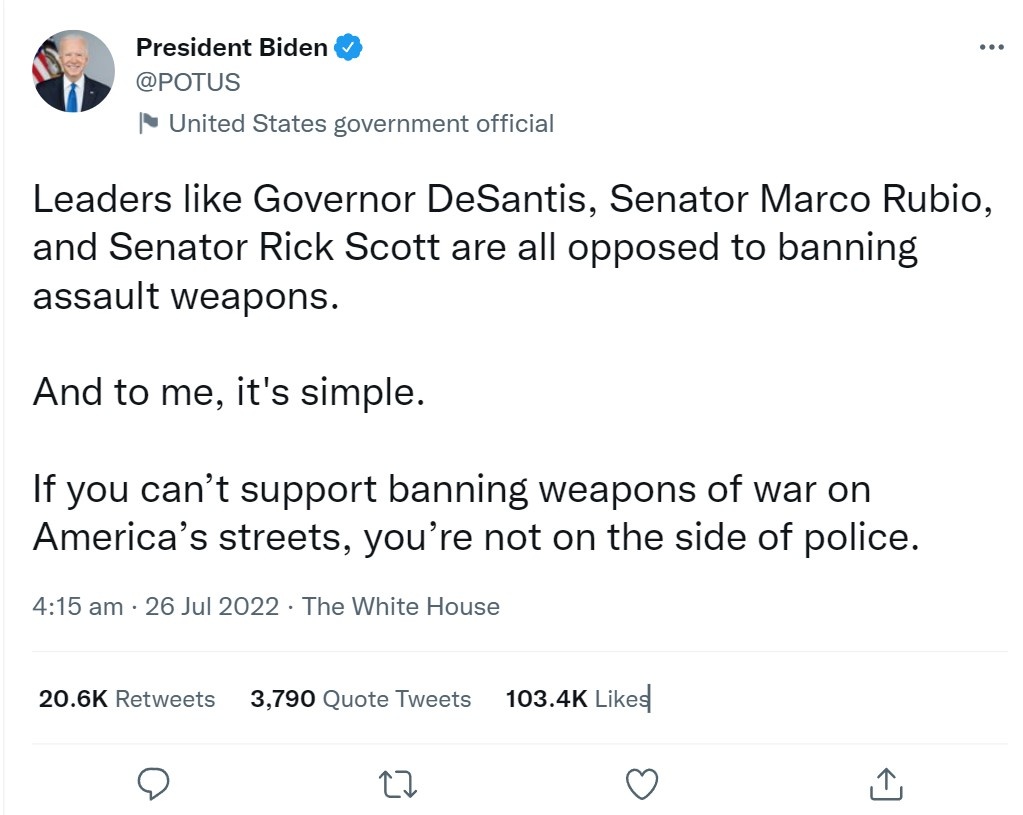The height and width of the screenshot is (815, 1023).
Task: View the 3,790 Quote Tweets
Action: [360, 699]
